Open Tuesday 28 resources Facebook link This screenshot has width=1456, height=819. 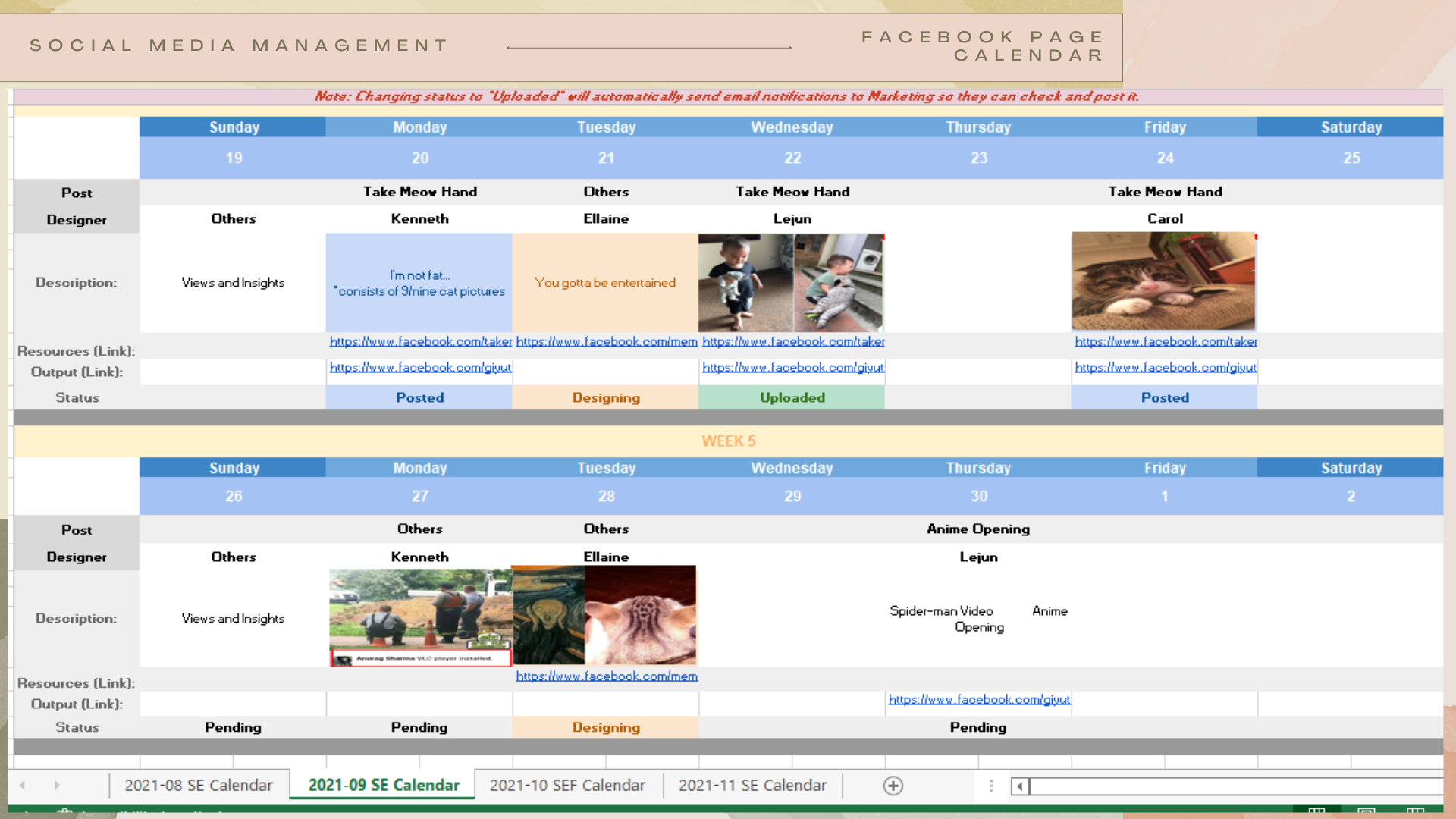point(607,676)
